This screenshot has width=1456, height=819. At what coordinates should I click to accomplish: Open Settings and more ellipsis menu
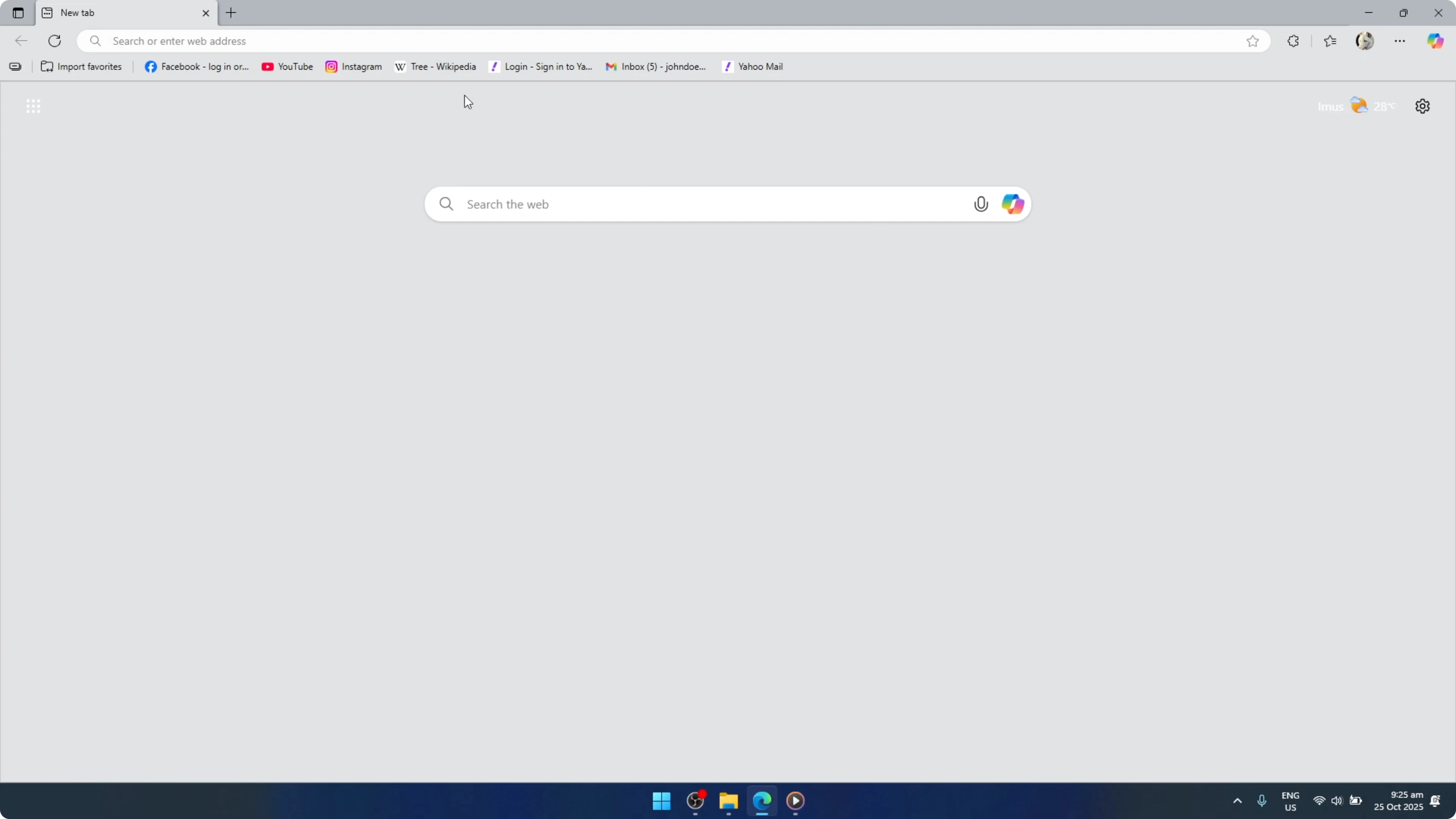1399,41
